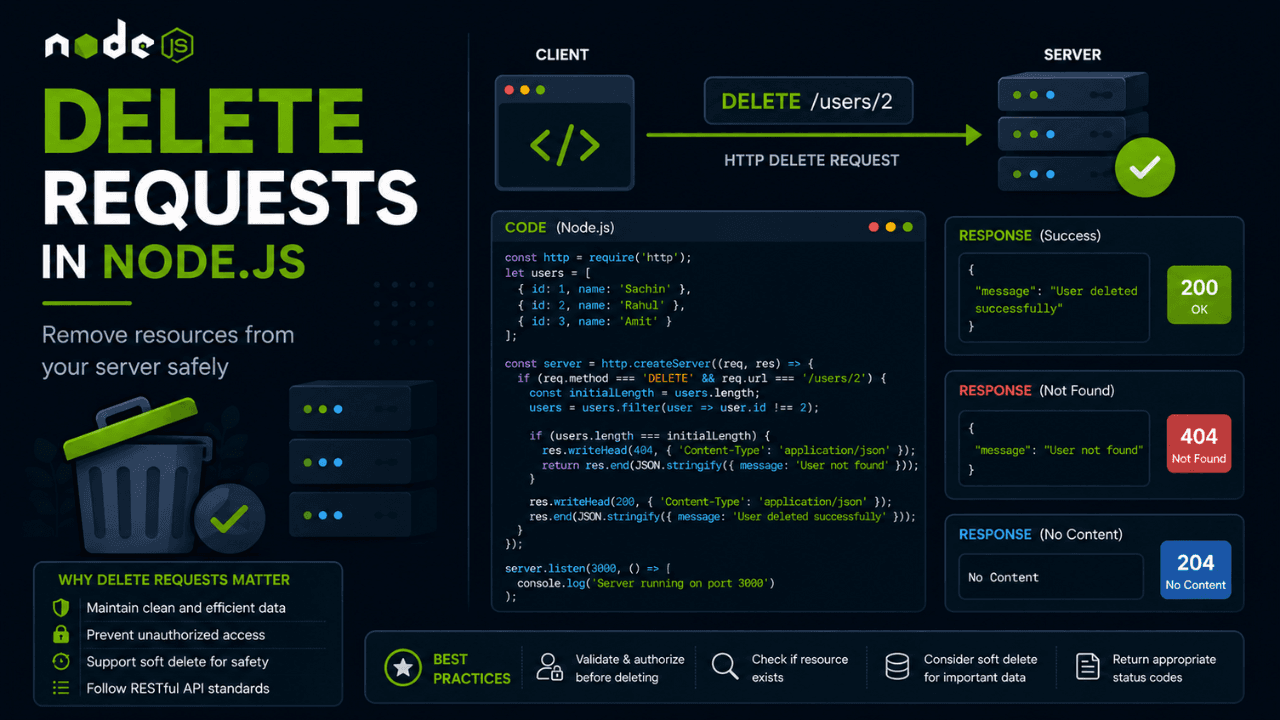Click the users.filter code line
1280x720 pixels.
(x=674, y=408)
